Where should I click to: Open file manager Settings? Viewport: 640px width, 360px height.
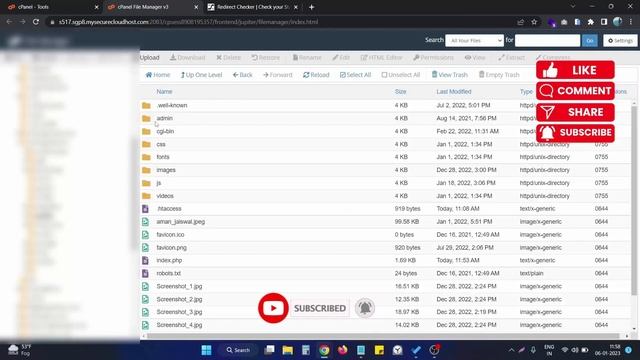(620, 40)
